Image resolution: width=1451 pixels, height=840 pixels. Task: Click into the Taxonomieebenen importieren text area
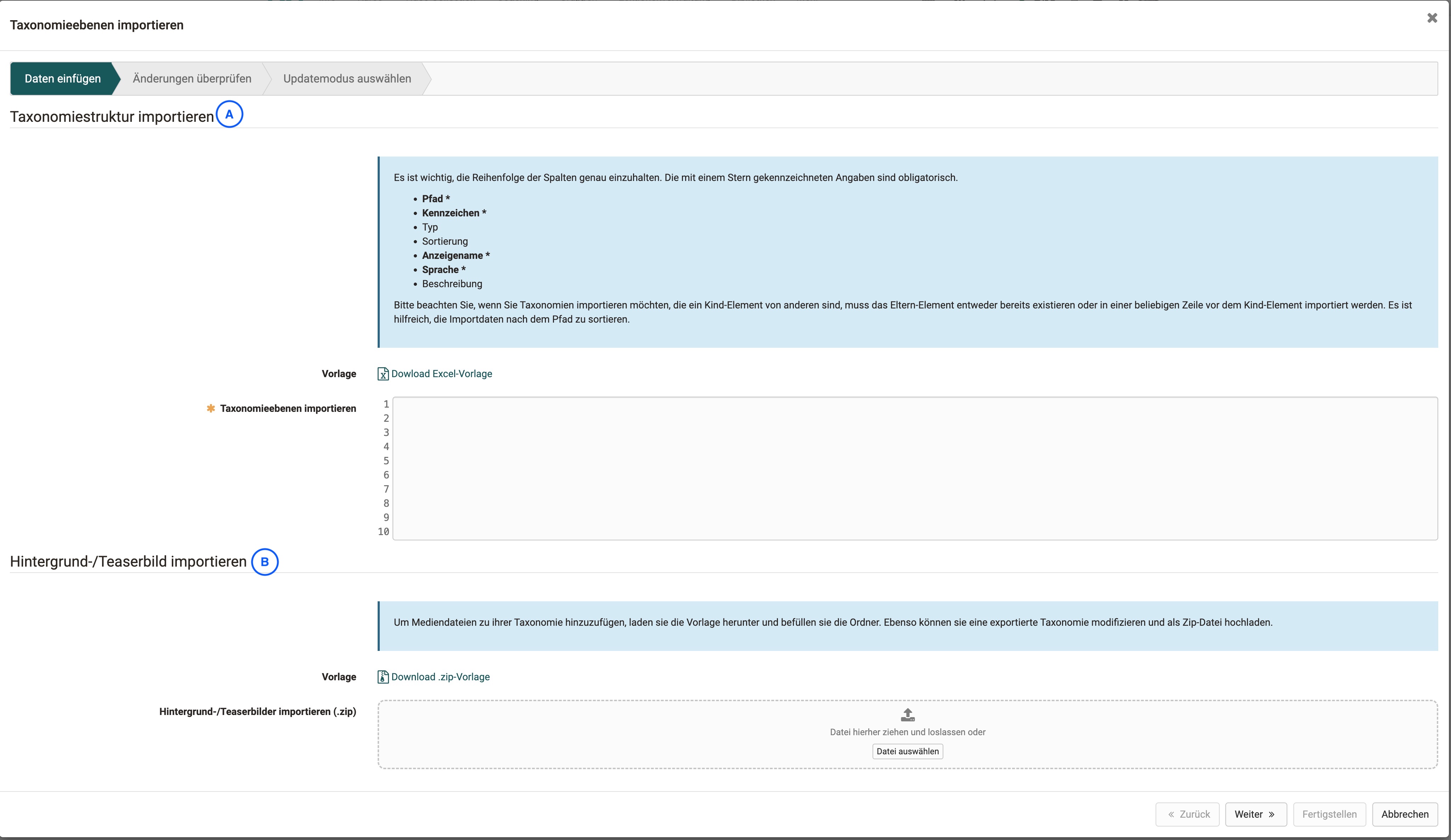pyautogui.click(x=915, y=468)
